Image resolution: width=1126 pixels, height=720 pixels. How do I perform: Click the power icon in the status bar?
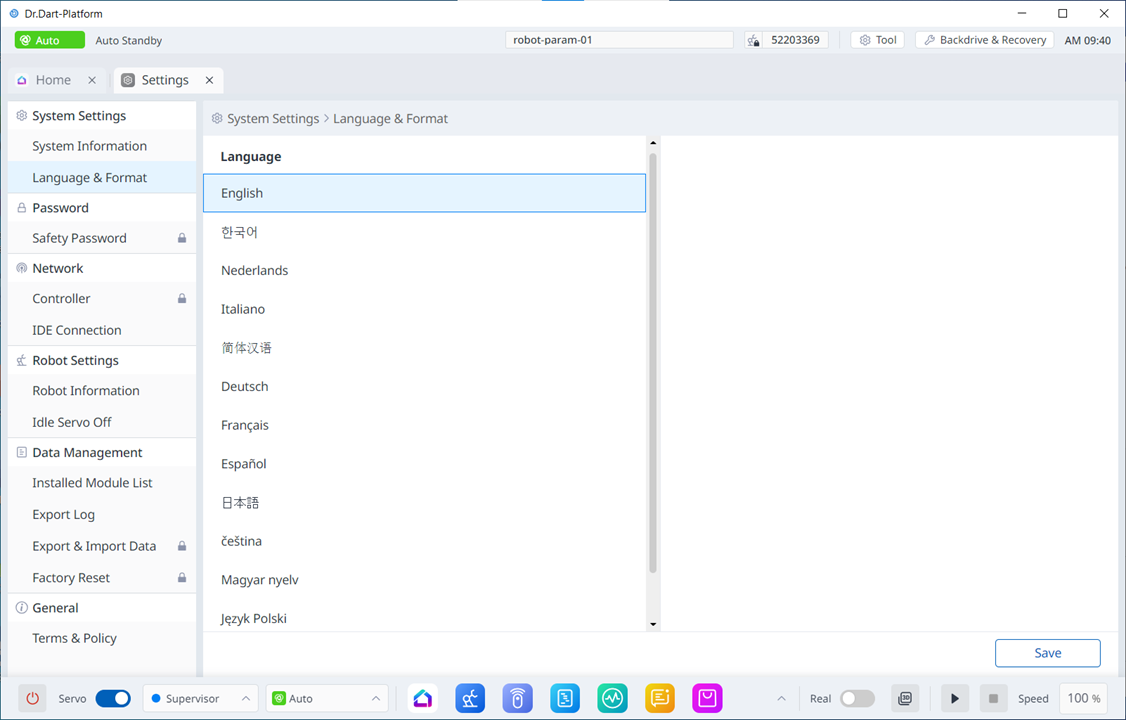click(x=30, y=698)
